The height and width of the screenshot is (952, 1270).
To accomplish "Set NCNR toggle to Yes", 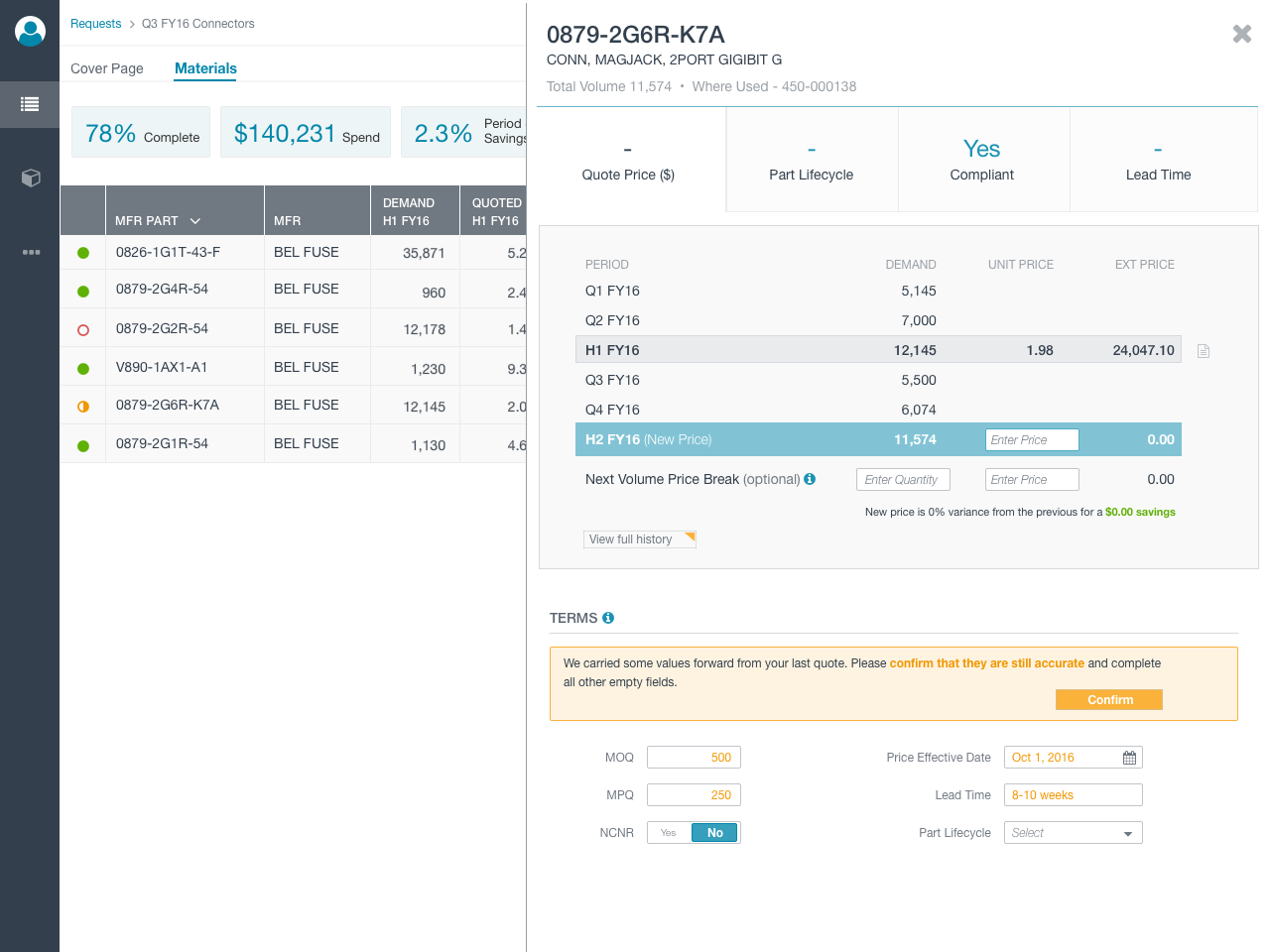I will click(669, 833).
